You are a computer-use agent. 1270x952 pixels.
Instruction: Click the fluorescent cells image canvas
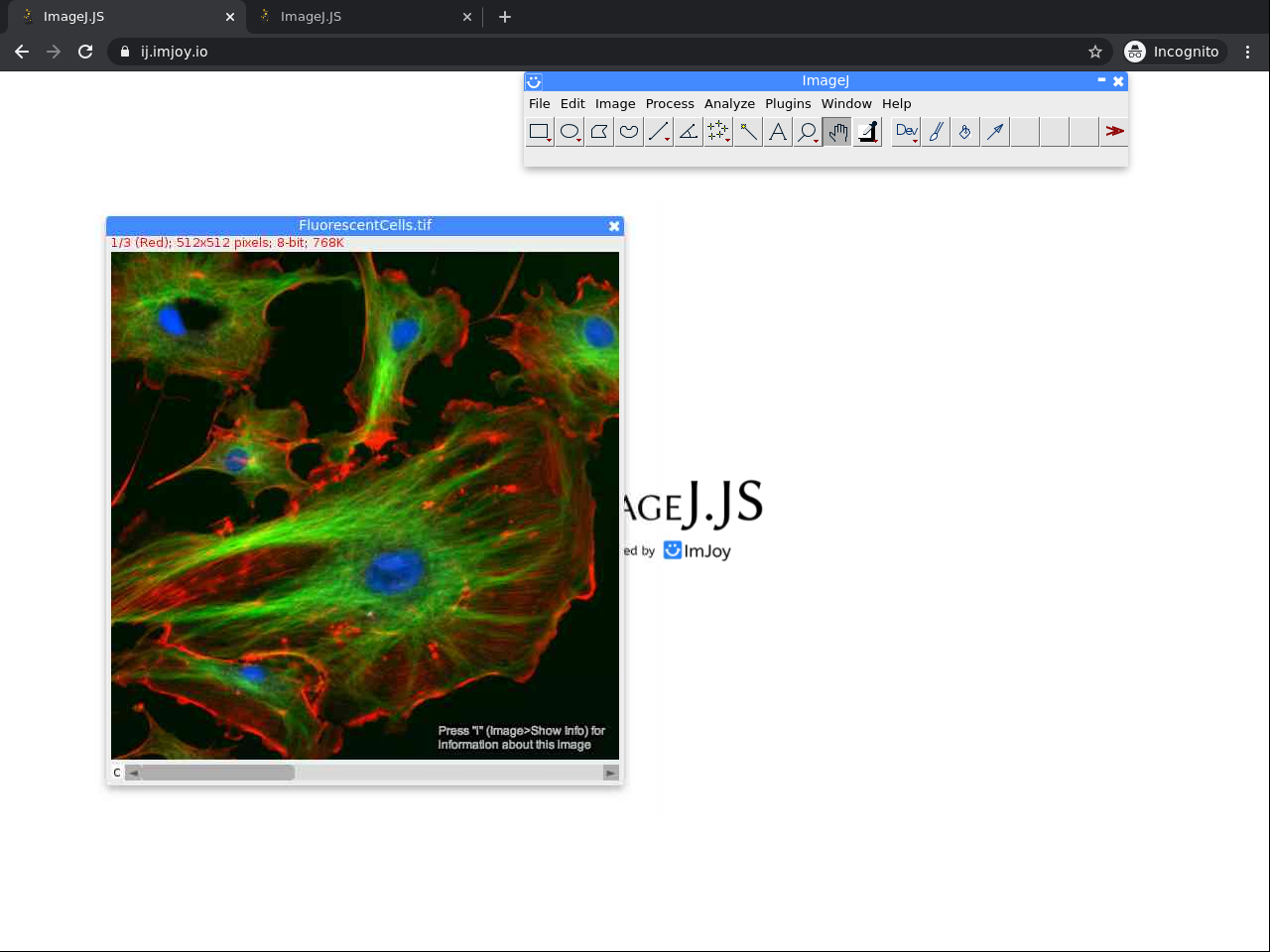click(365, 506)
